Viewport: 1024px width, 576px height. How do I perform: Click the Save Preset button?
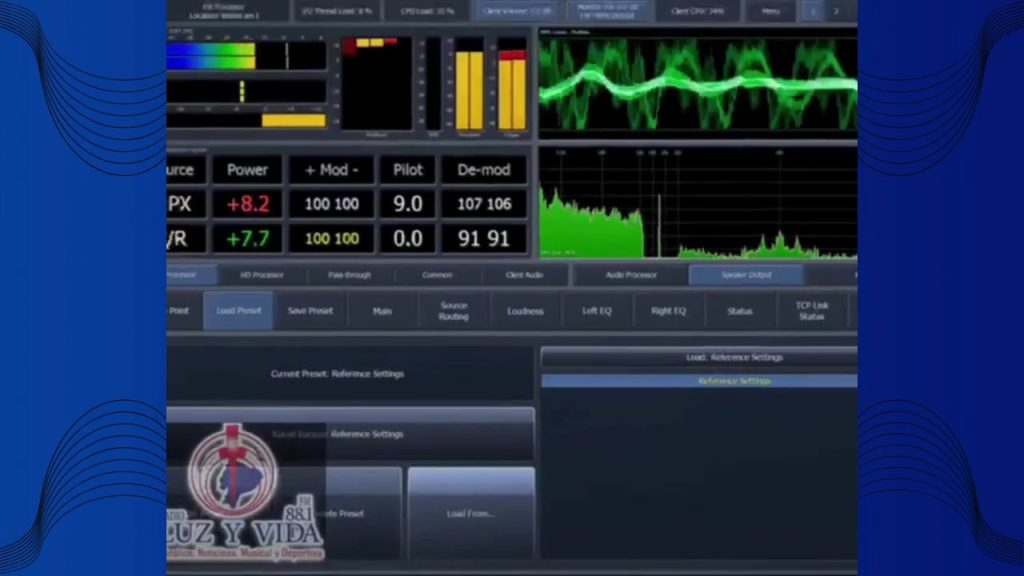310,311
